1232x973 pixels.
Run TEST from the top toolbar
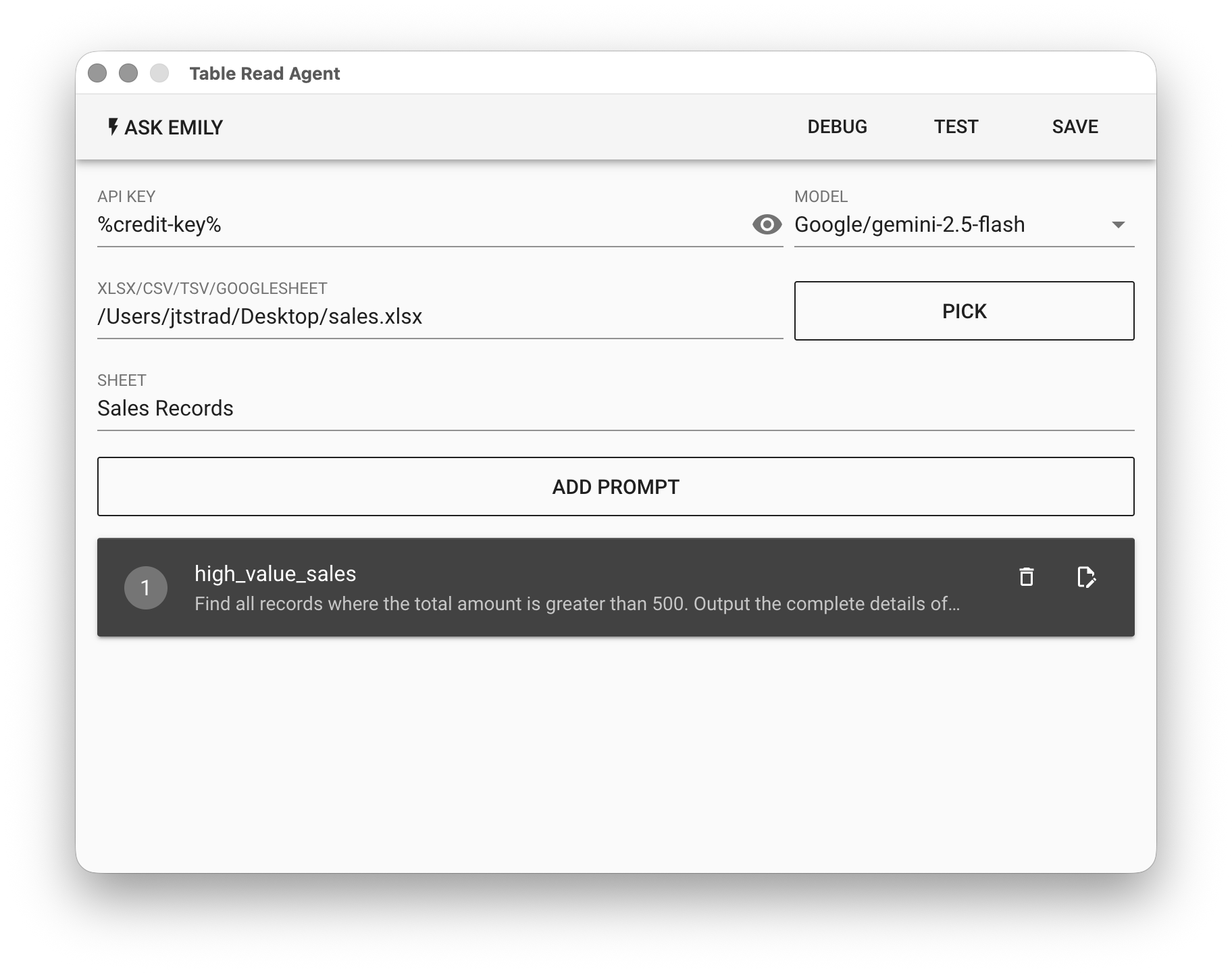[956, 126]
